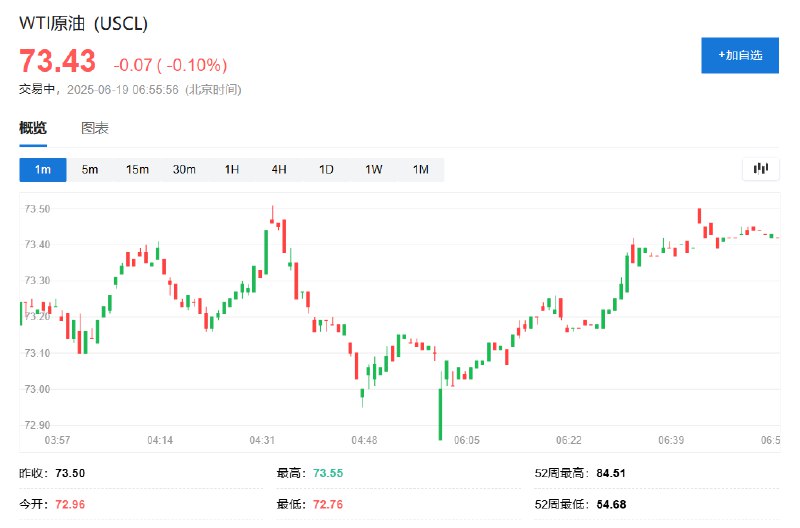Click the current price 73.43
The image size is (800, 528).
point(57,61)
